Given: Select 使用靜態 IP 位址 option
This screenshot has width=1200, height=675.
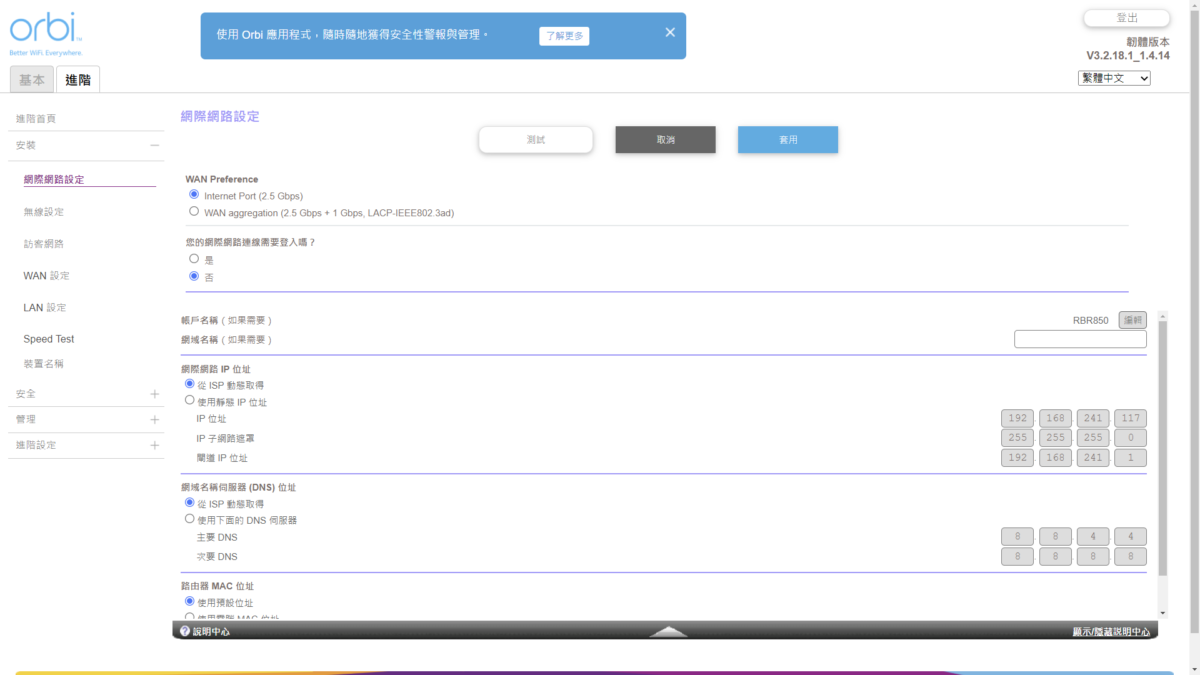Looking at the screenshot, I should tap(190, 401).
